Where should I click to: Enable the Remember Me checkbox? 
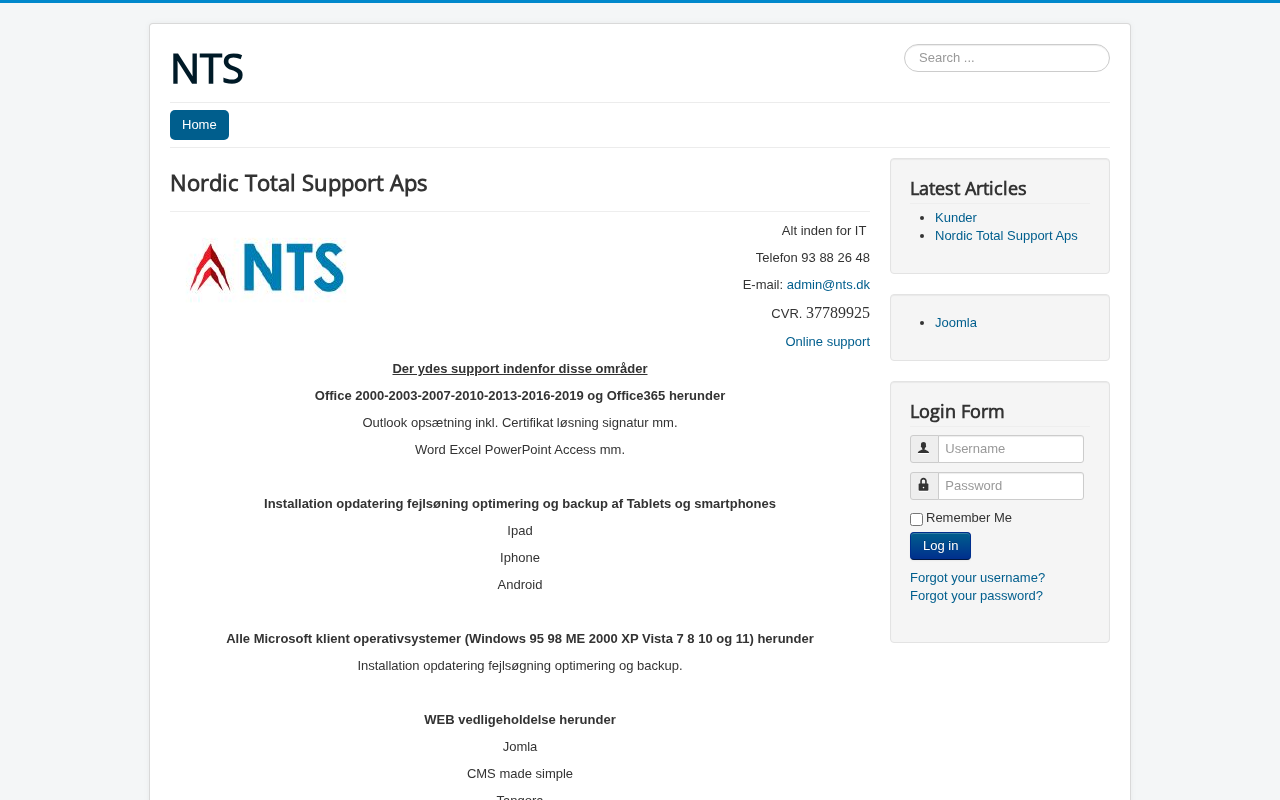[x=916, y=519]
